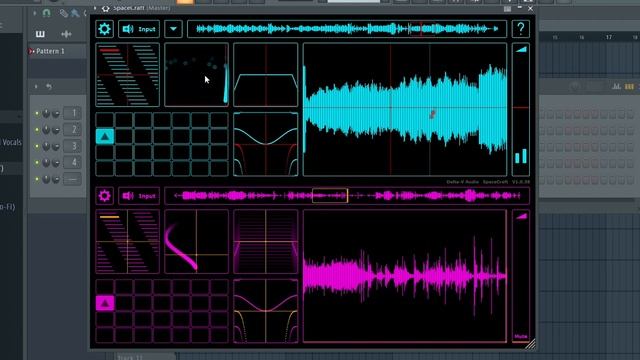Click the cyan filter shape panel
The width and height of the screenshot is (640, 360).
(266, 75)
